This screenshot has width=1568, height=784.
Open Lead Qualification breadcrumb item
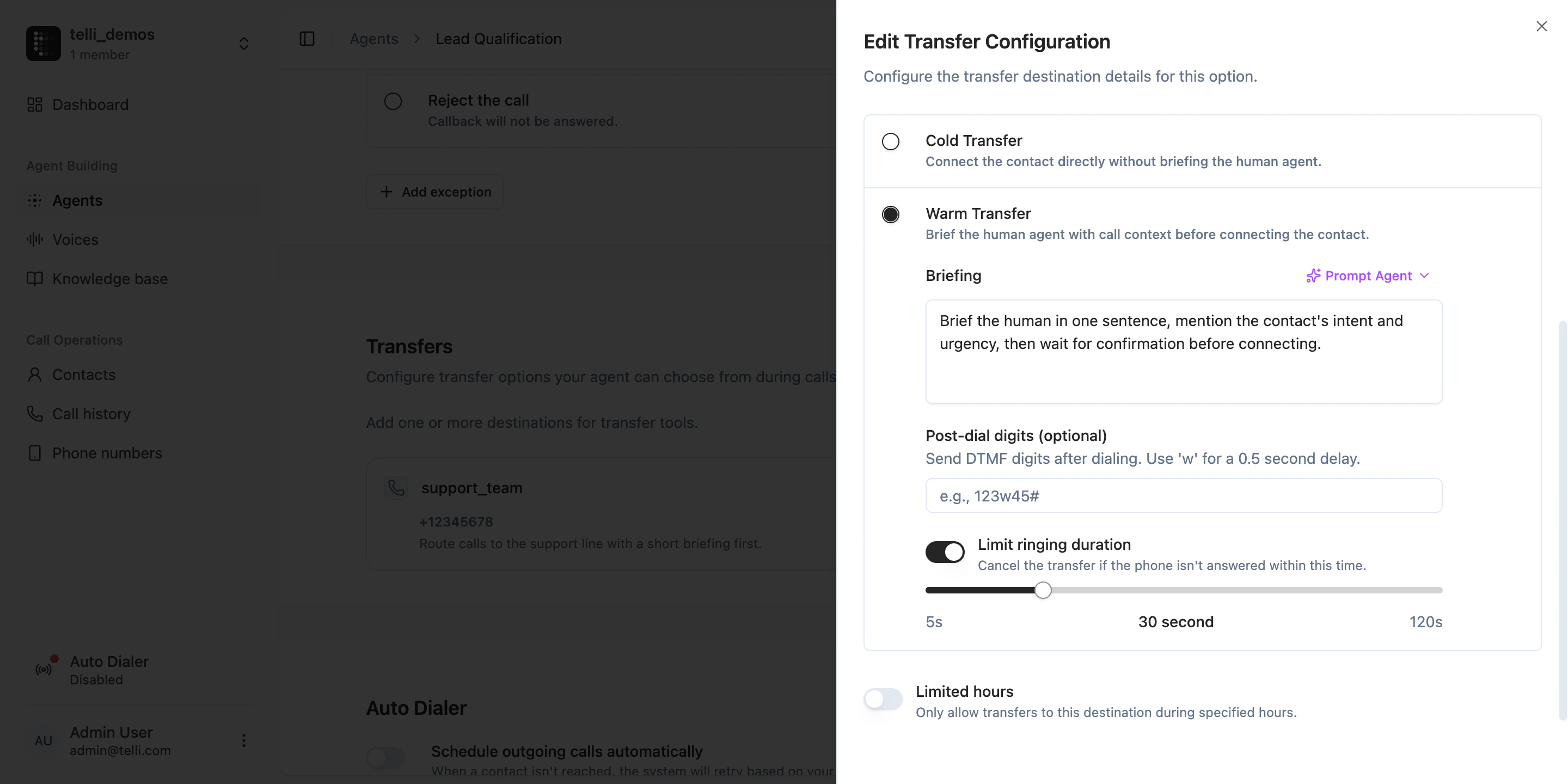click(x=498, y=38)
